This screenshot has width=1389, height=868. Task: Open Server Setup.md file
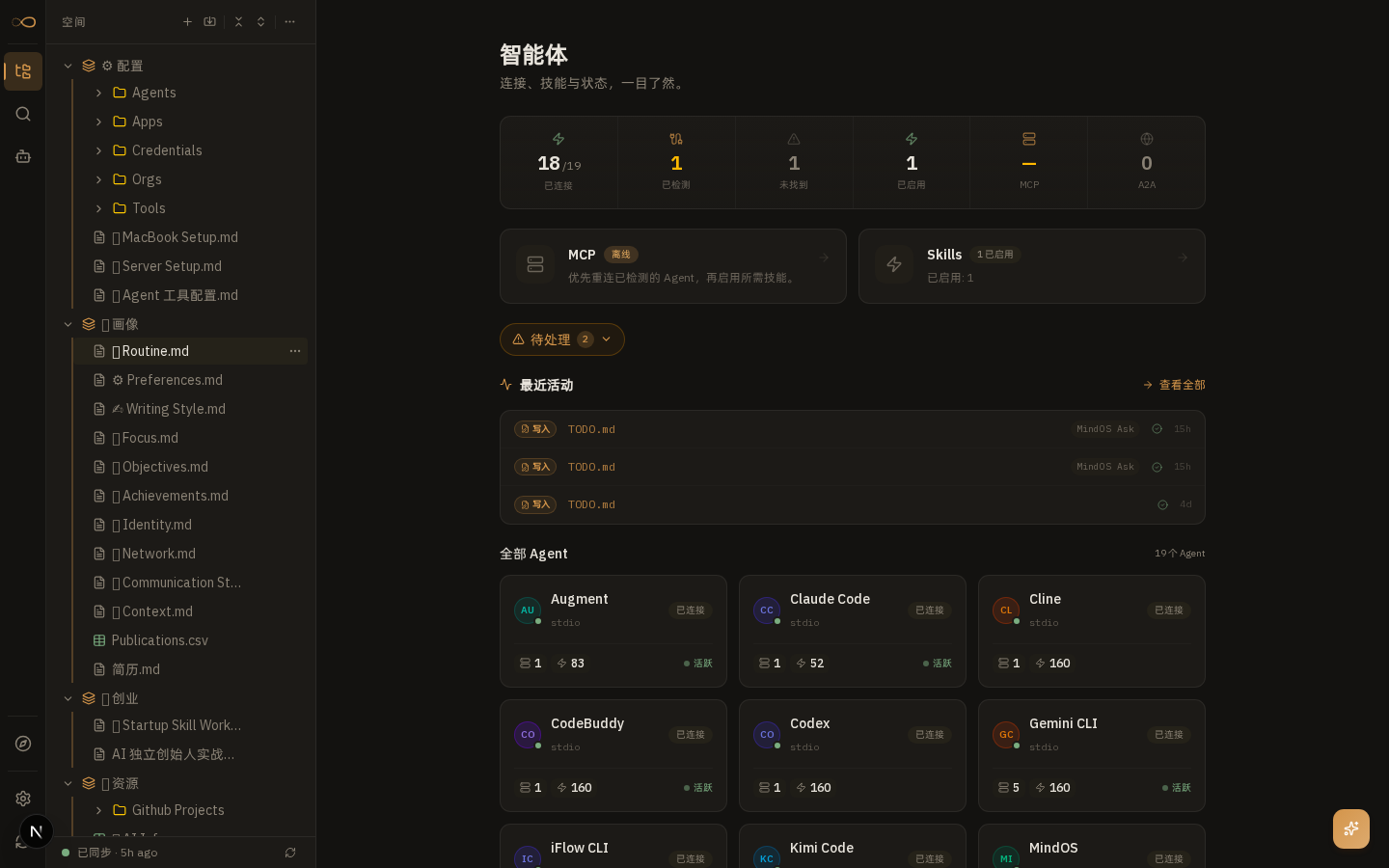tap(191, 266)
